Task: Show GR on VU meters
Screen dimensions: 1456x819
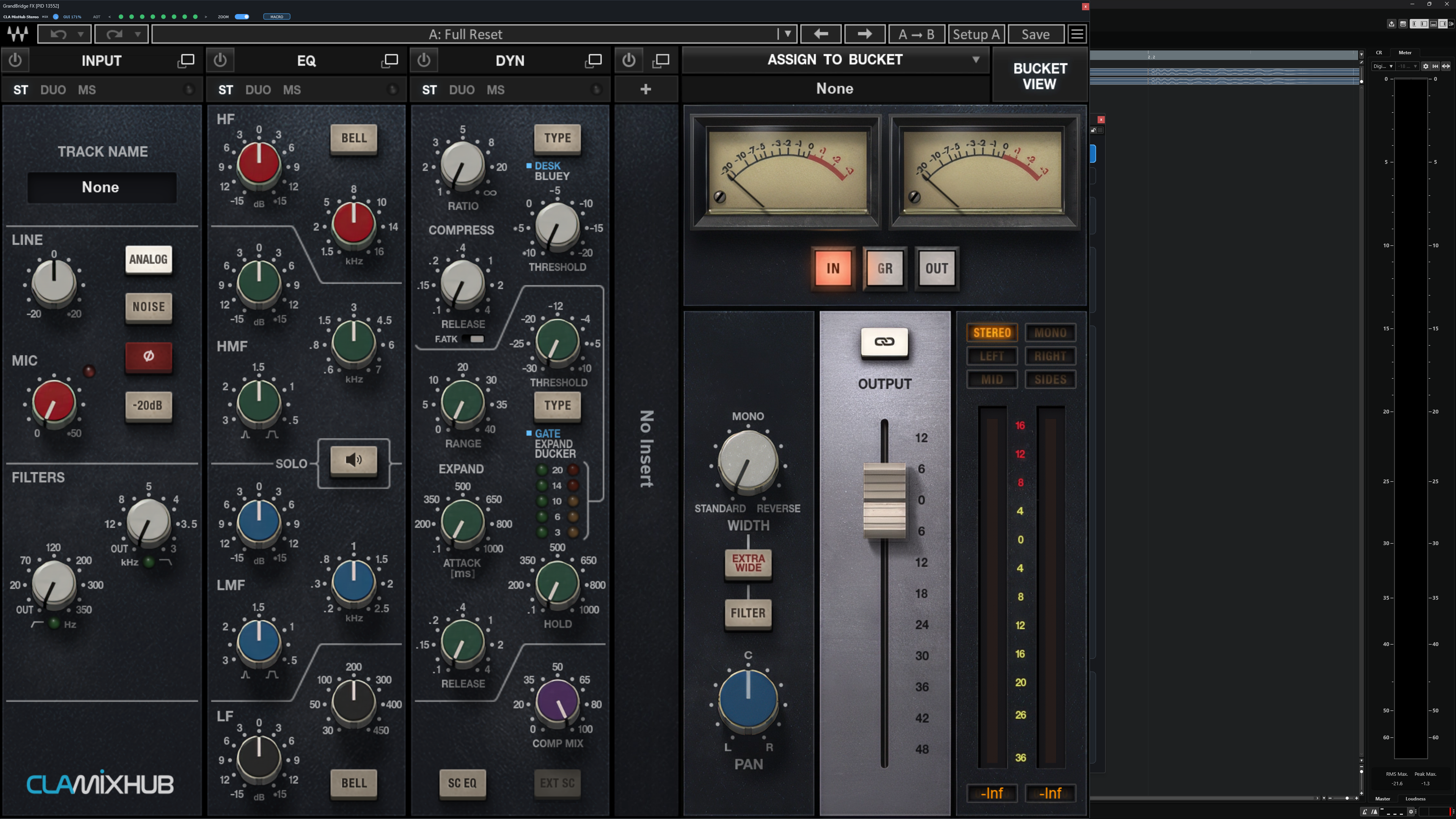Action: (x=884, y=269)
